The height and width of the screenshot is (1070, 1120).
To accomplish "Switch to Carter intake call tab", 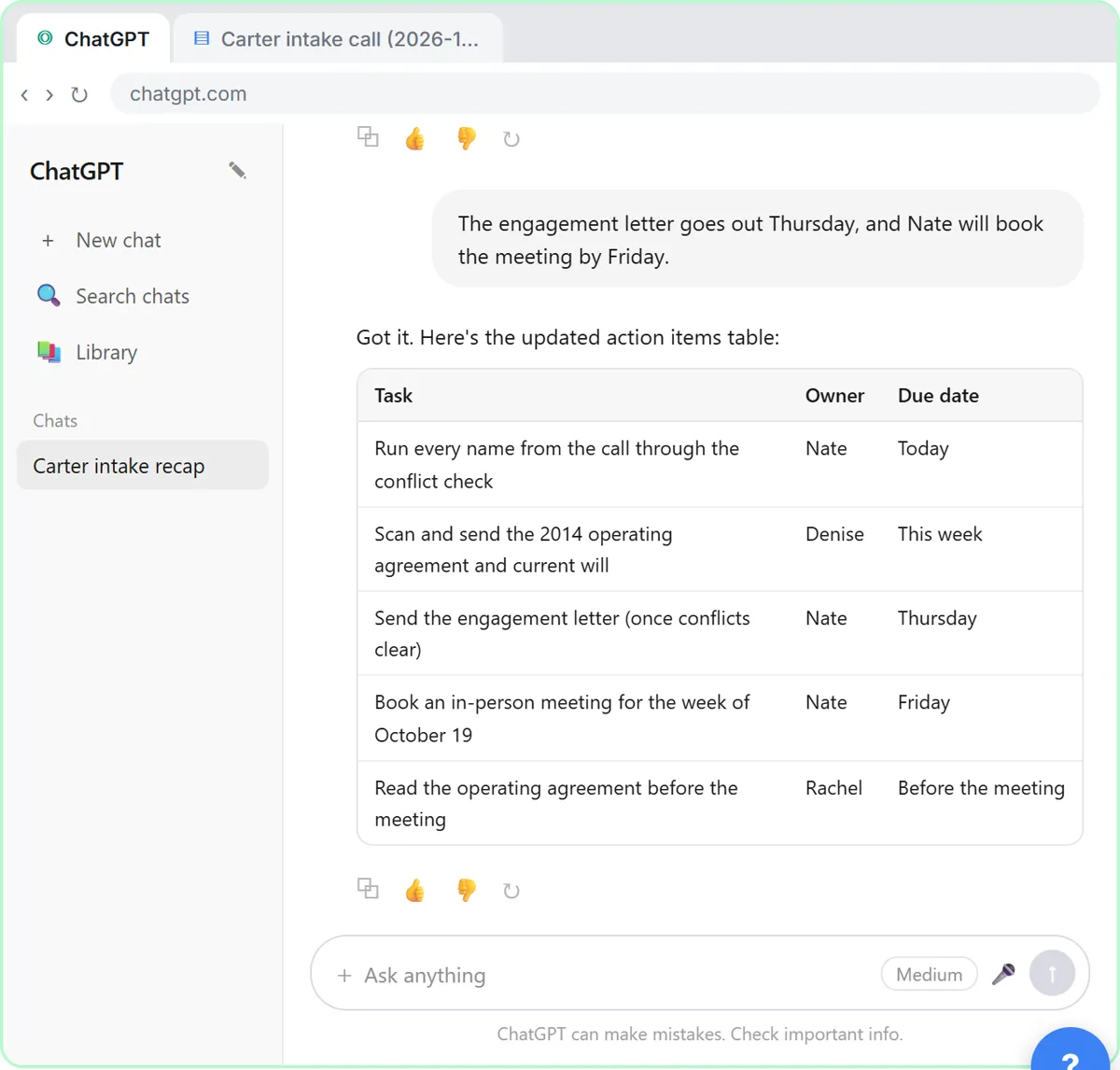I will pyautogui.click(x=338, y=39).
